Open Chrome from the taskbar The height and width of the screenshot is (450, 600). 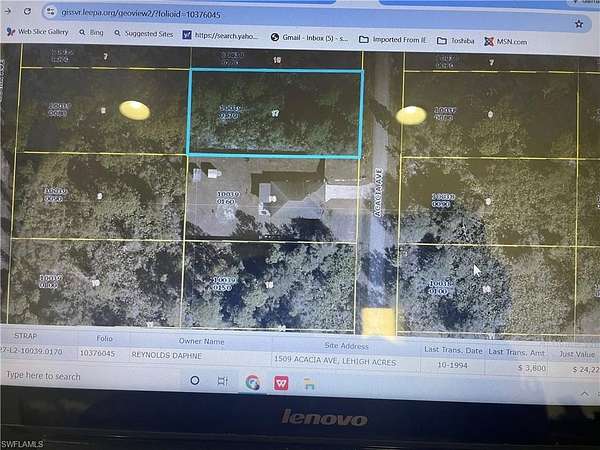pyautogui.click(x=253, y=382)
